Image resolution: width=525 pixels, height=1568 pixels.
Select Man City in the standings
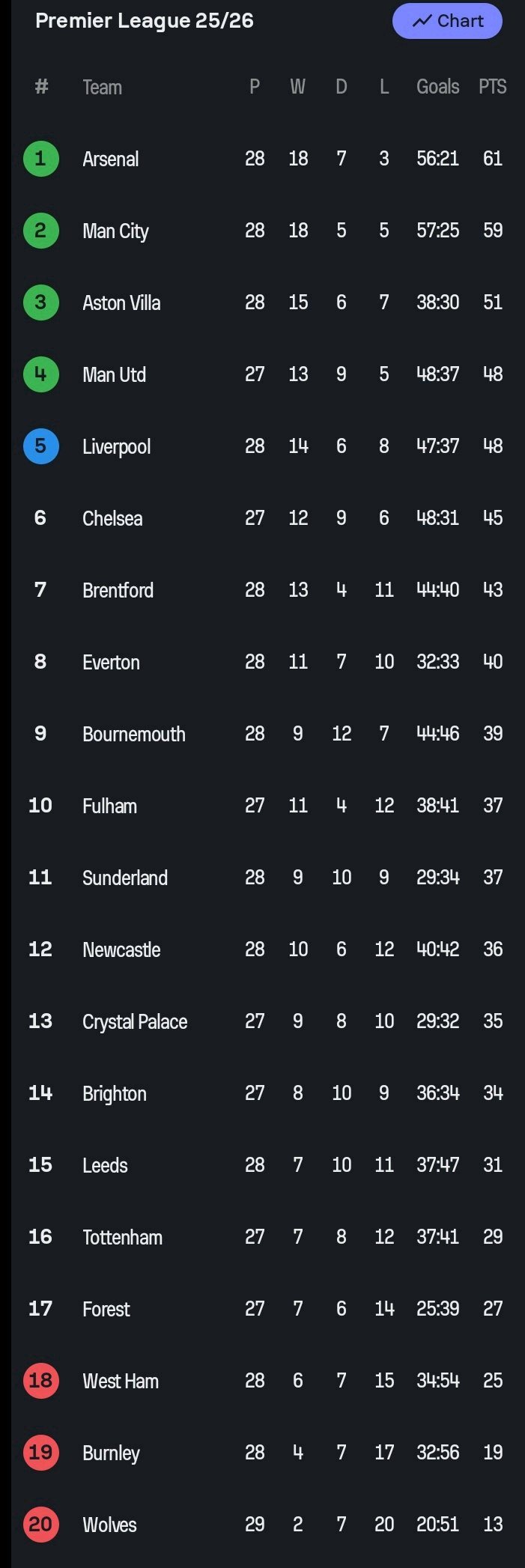(115, 231)
